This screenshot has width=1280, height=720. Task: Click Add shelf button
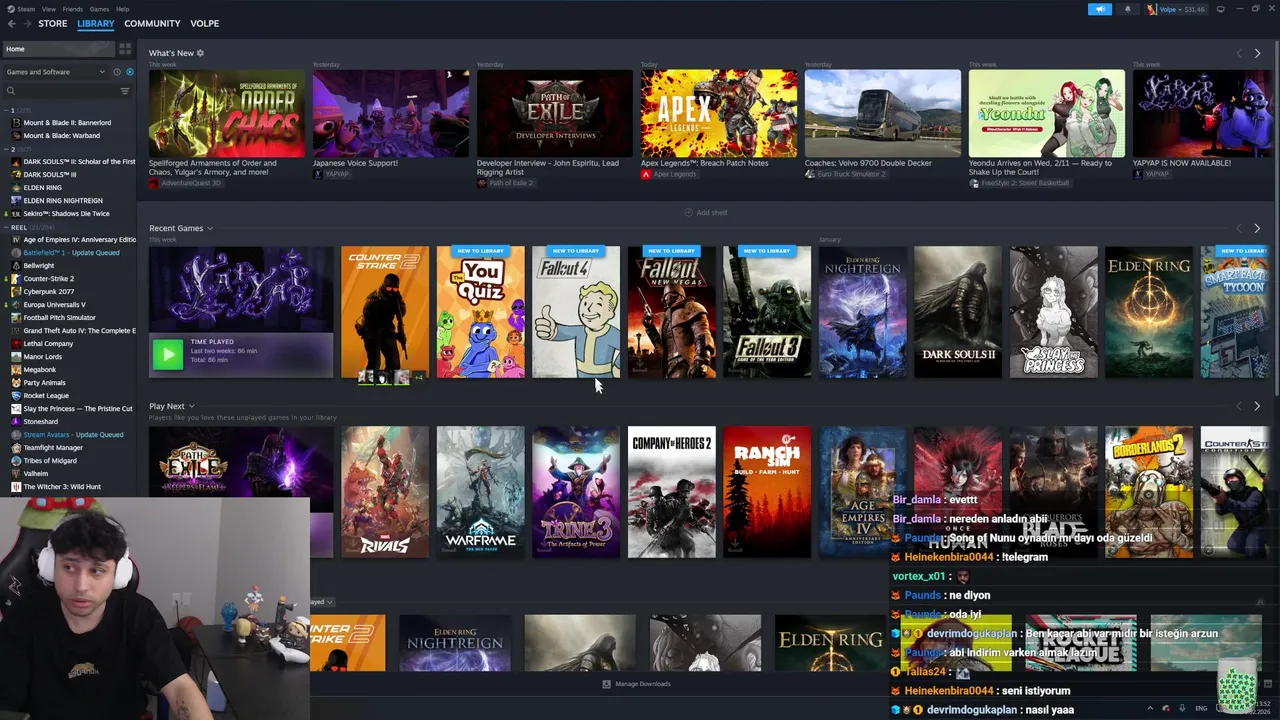coord(706,212)
